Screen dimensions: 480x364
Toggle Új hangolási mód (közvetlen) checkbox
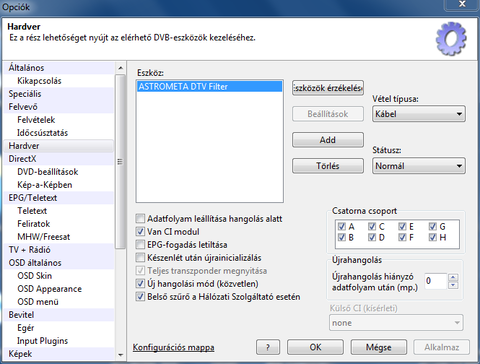140,284
